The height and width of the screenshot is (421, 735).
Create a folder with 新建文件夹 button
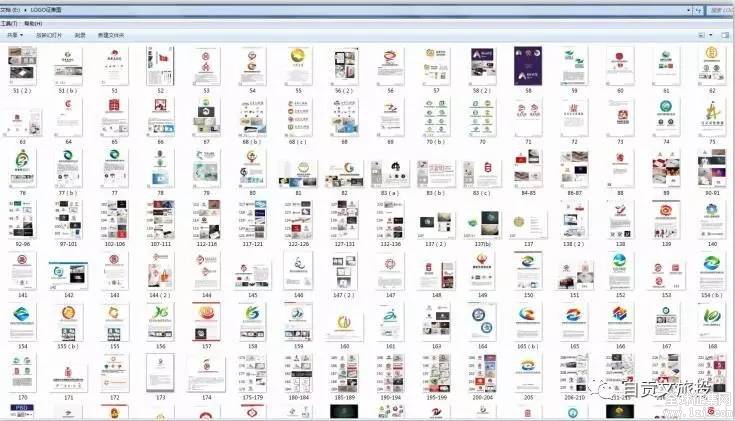coord(111,35)
